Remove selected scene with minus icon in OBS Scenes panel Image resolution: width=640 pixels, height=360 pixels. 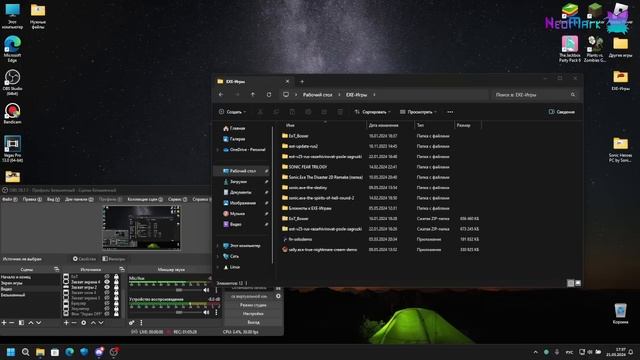tap(12, 323)
